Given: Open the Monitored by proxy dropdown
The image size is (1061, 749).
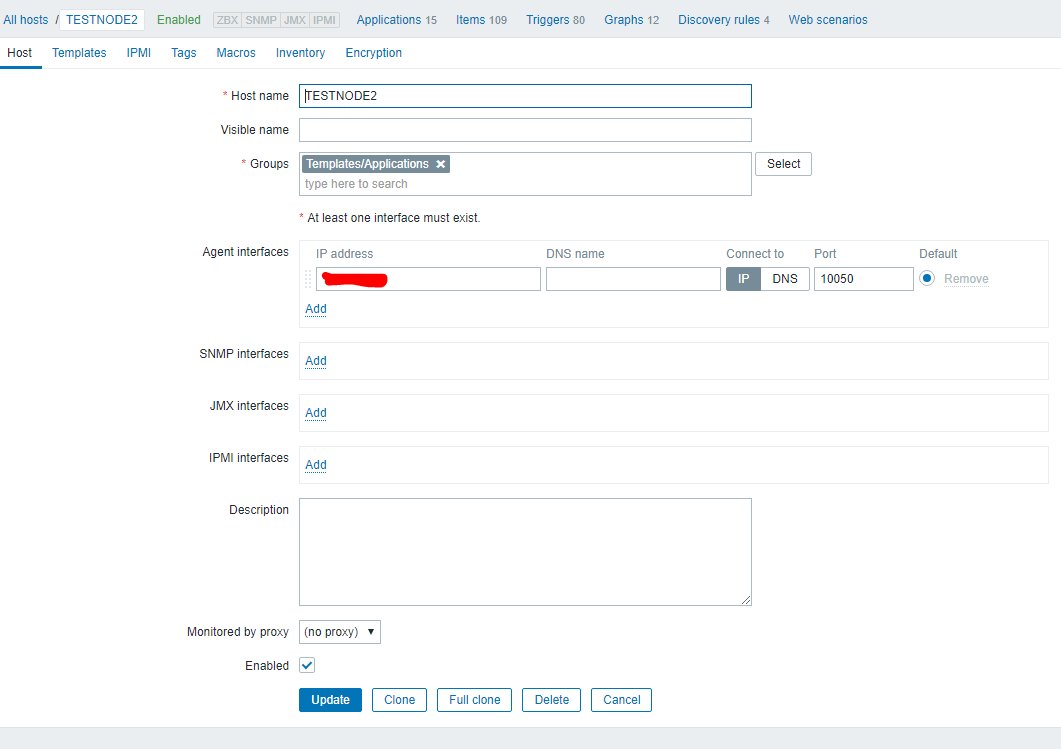Looking at the screenshot, I should 340,632.
